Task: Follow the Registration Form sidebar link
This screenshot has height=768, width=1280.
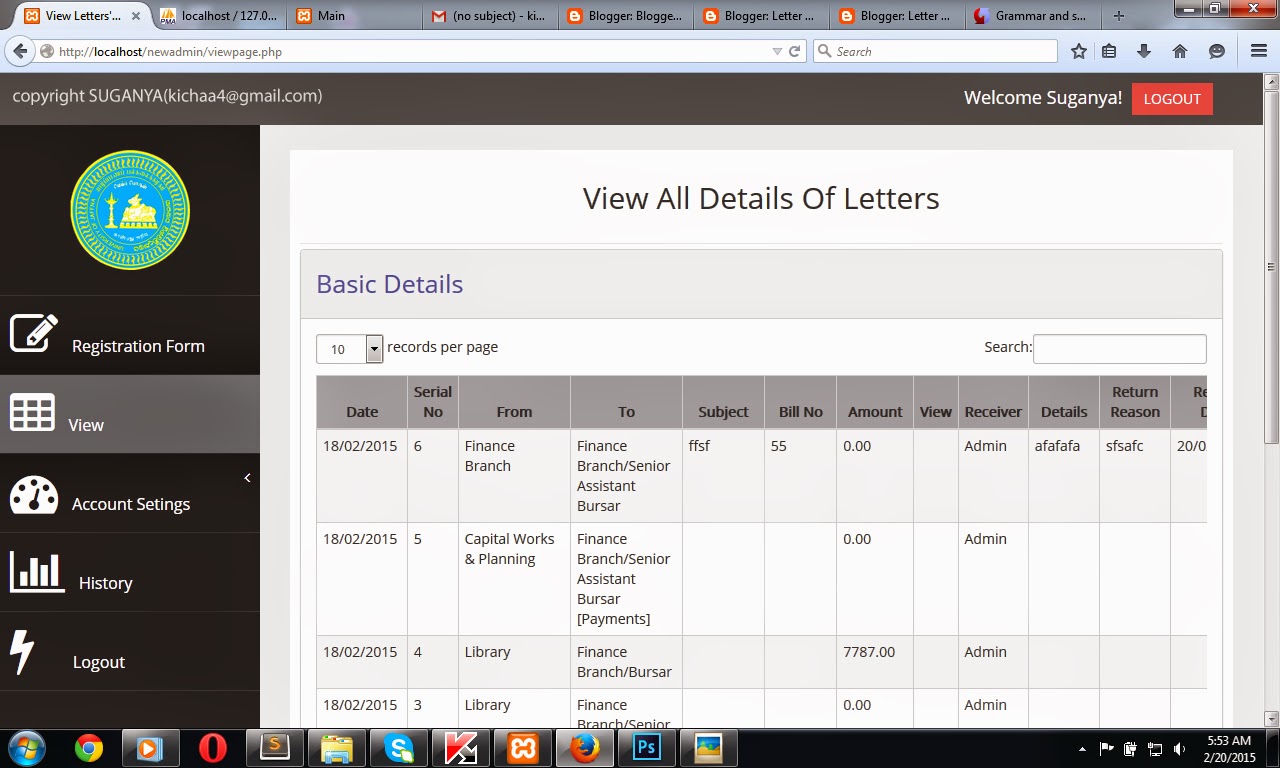Action: coord(138,345)
